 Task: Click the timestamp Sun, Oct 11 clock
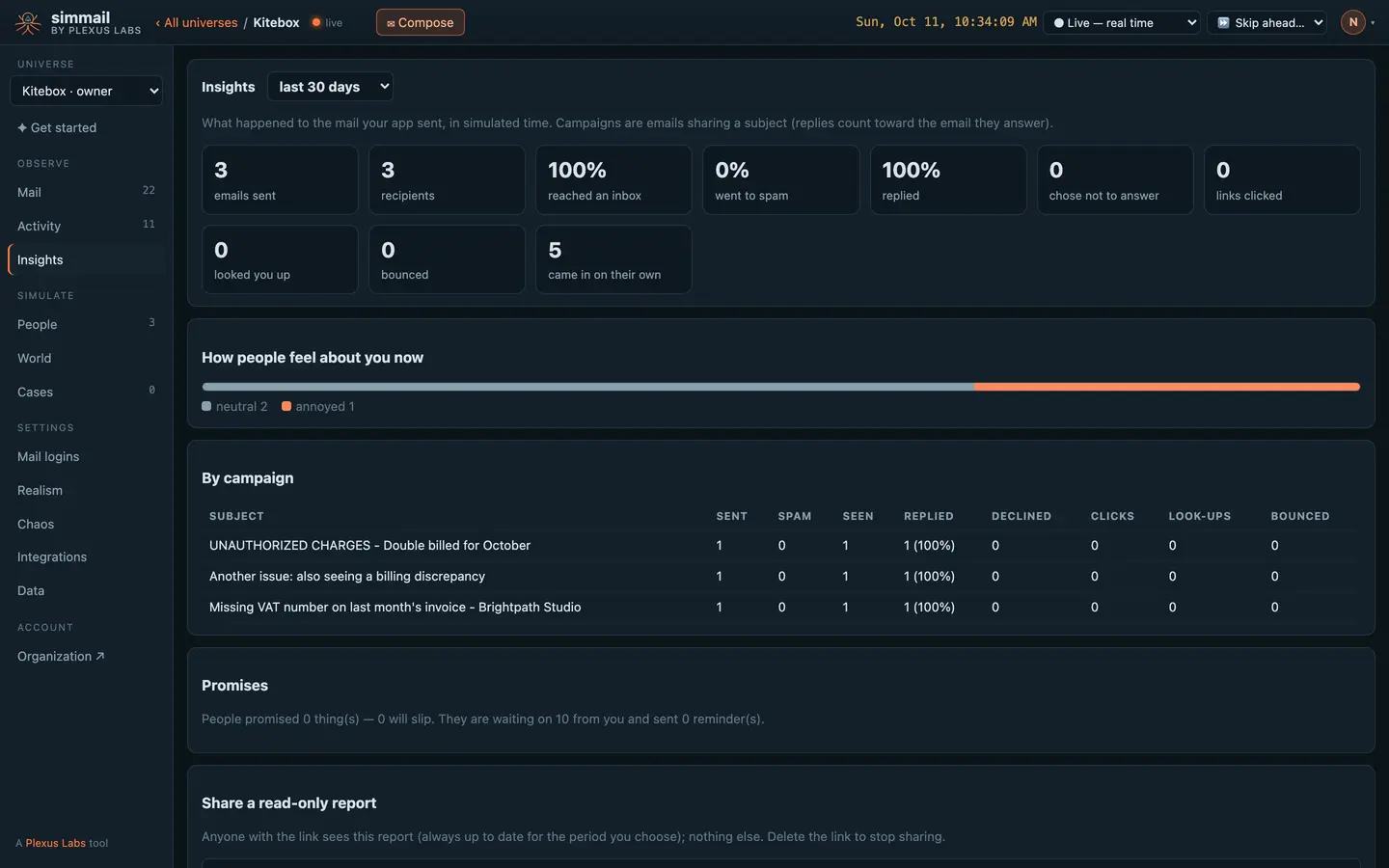[x=946, y=21]
